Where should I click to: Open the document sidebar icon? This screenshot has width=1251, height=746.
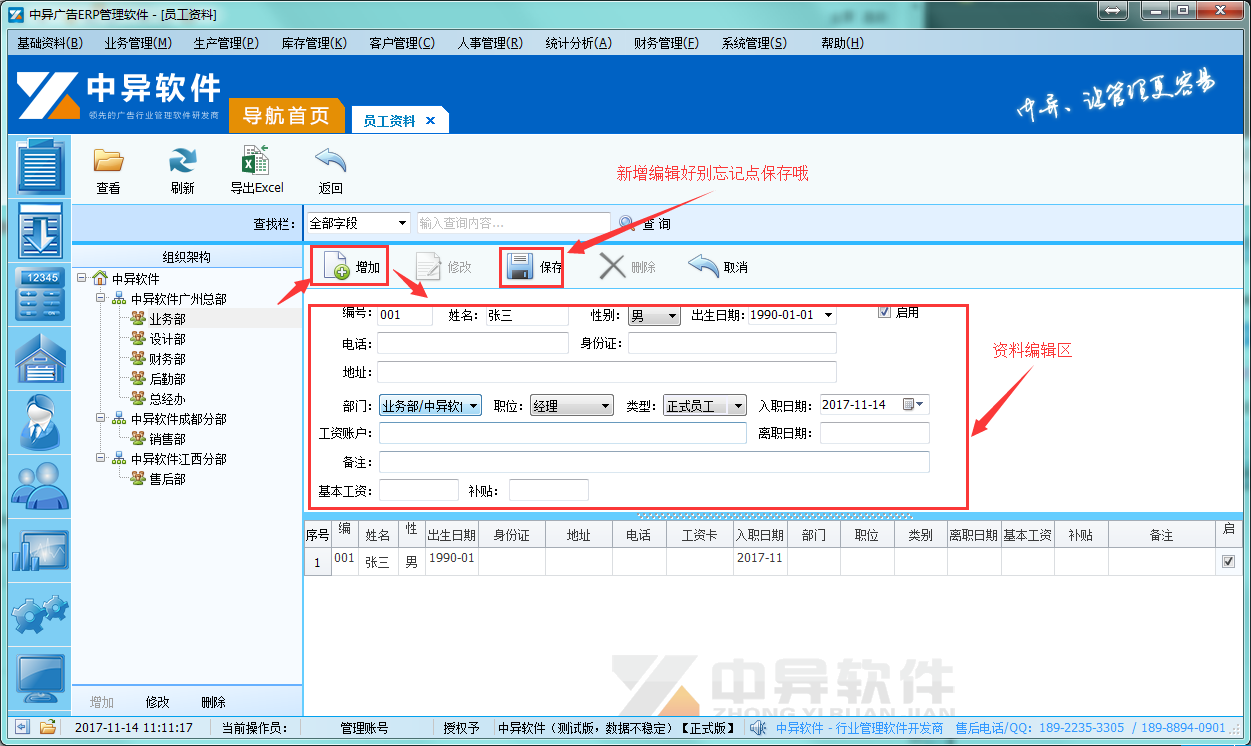point(40,167)
